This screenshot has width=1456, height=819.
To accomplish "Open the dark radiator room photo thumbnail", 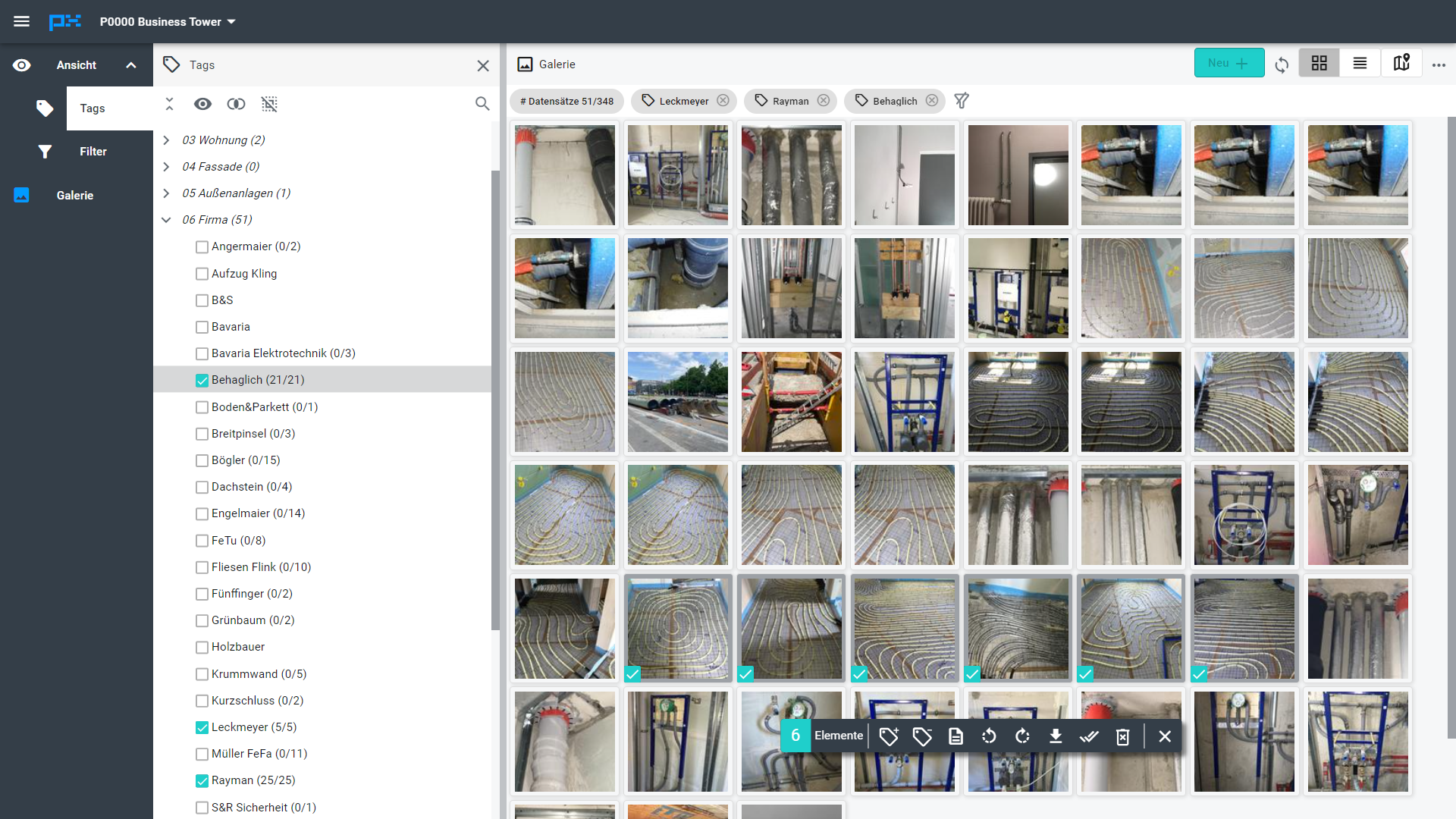I will [1018, 175].
